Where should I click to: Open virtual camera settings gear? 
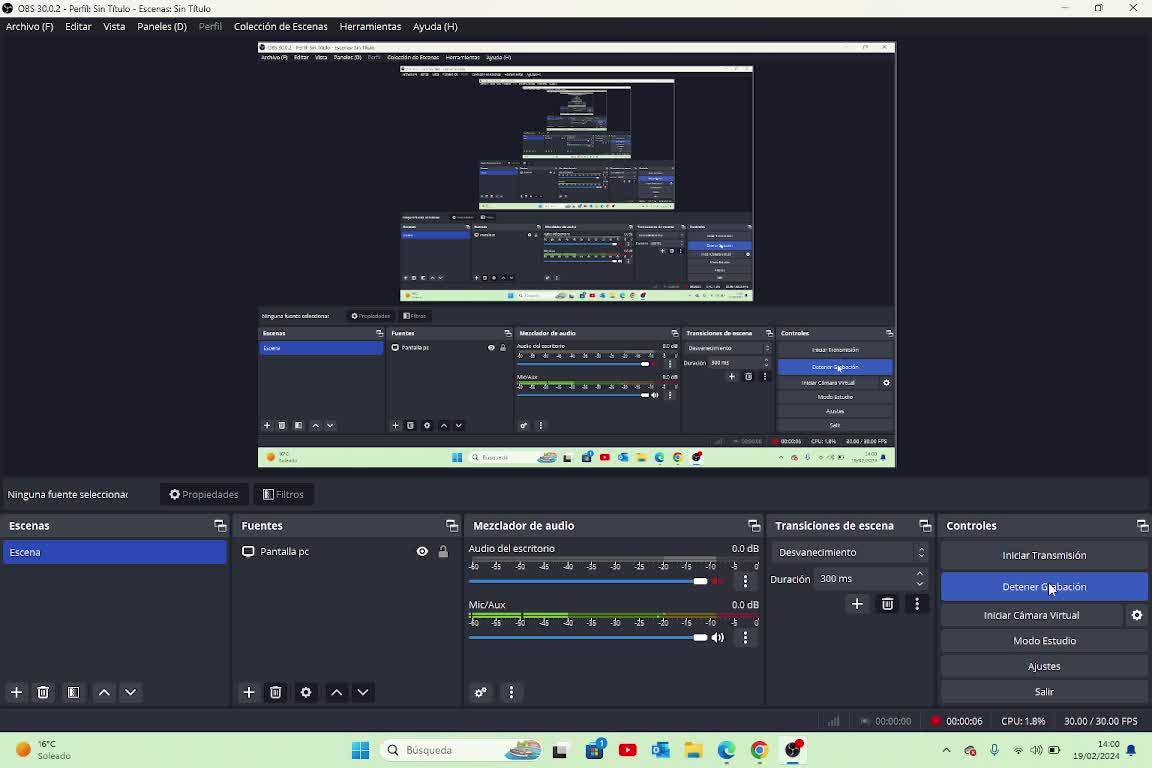coord(1137,615)
